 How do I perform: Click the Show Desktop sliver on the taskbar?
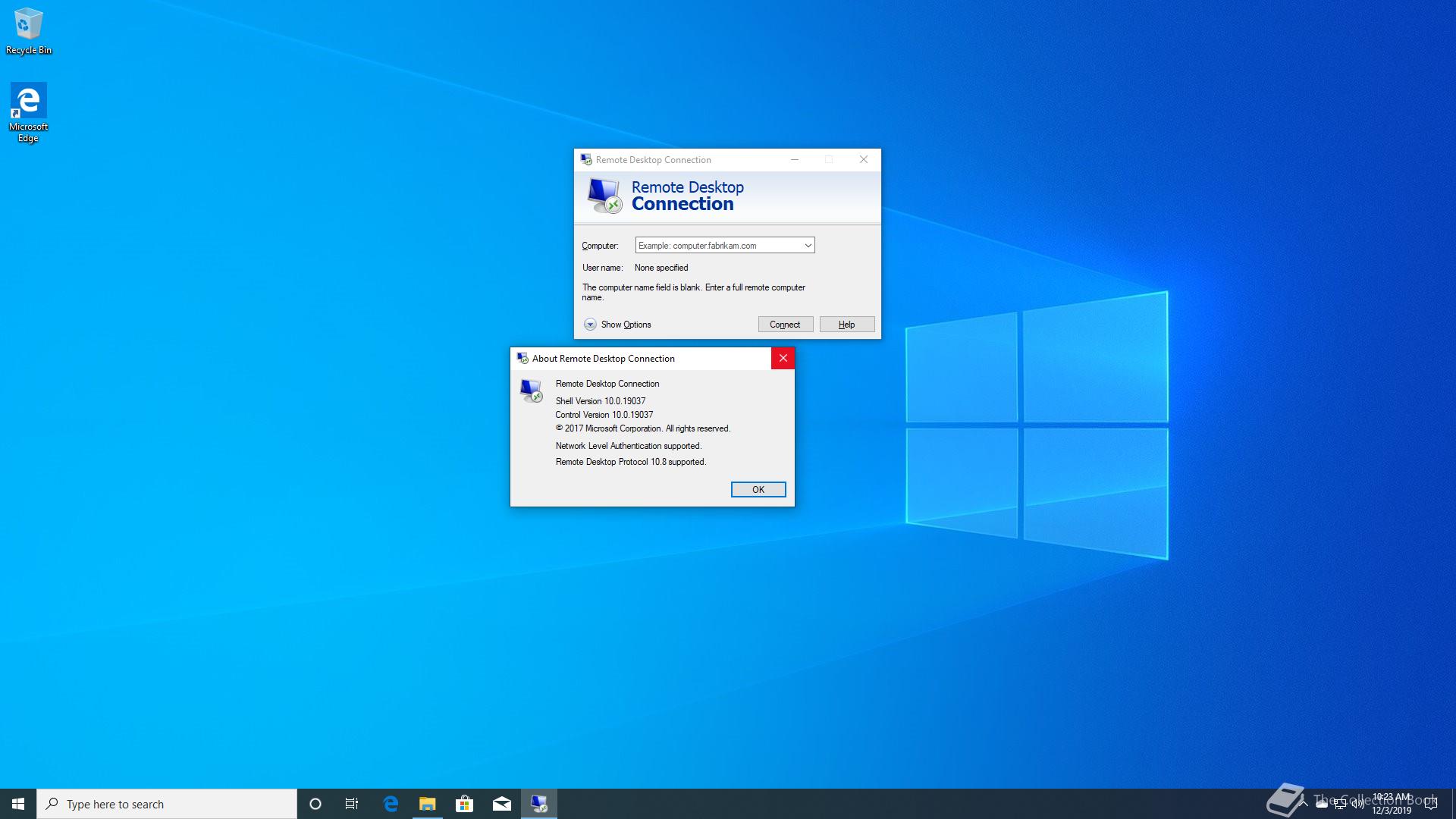pos(1454,804)
